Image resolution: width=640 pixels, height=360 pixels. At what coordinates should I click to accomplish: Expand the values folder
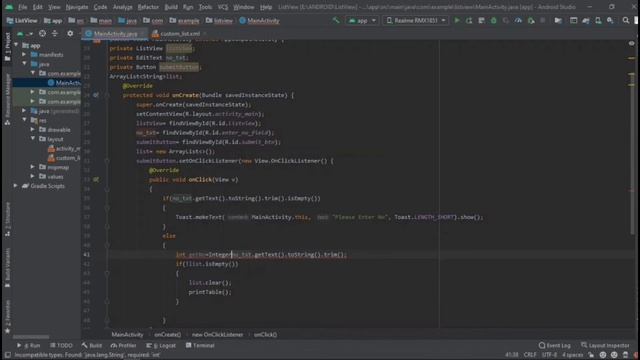click(33, 176)
